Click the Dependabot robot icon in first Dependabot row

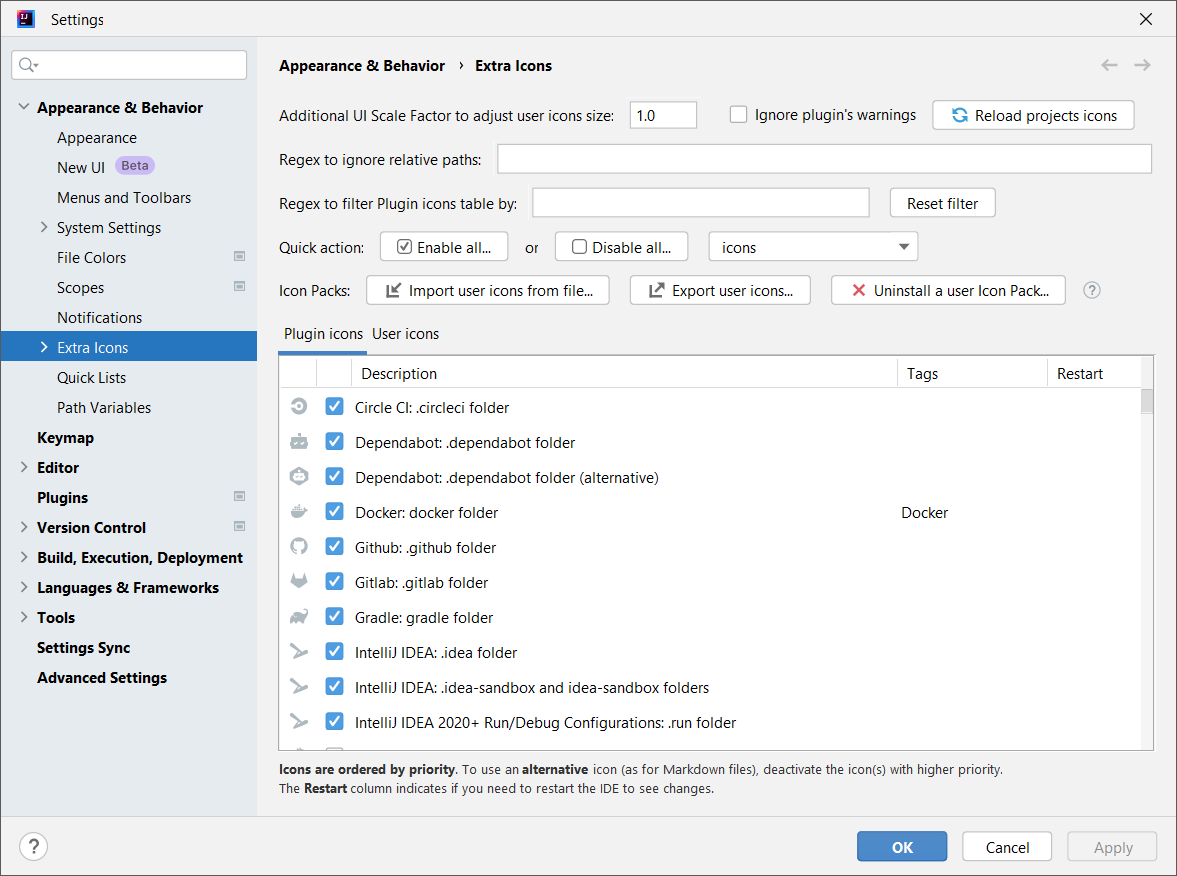pos(299,442)
